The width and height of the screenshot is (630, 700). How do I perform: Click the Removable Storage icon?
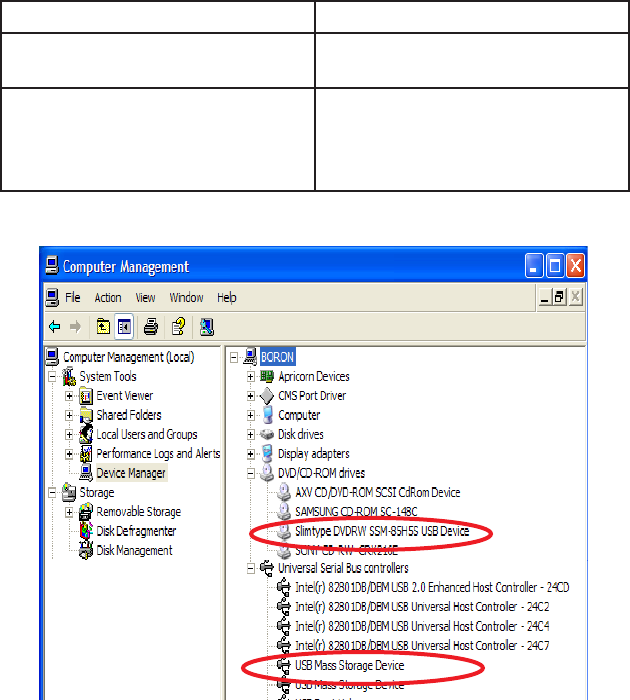point(86,512)
